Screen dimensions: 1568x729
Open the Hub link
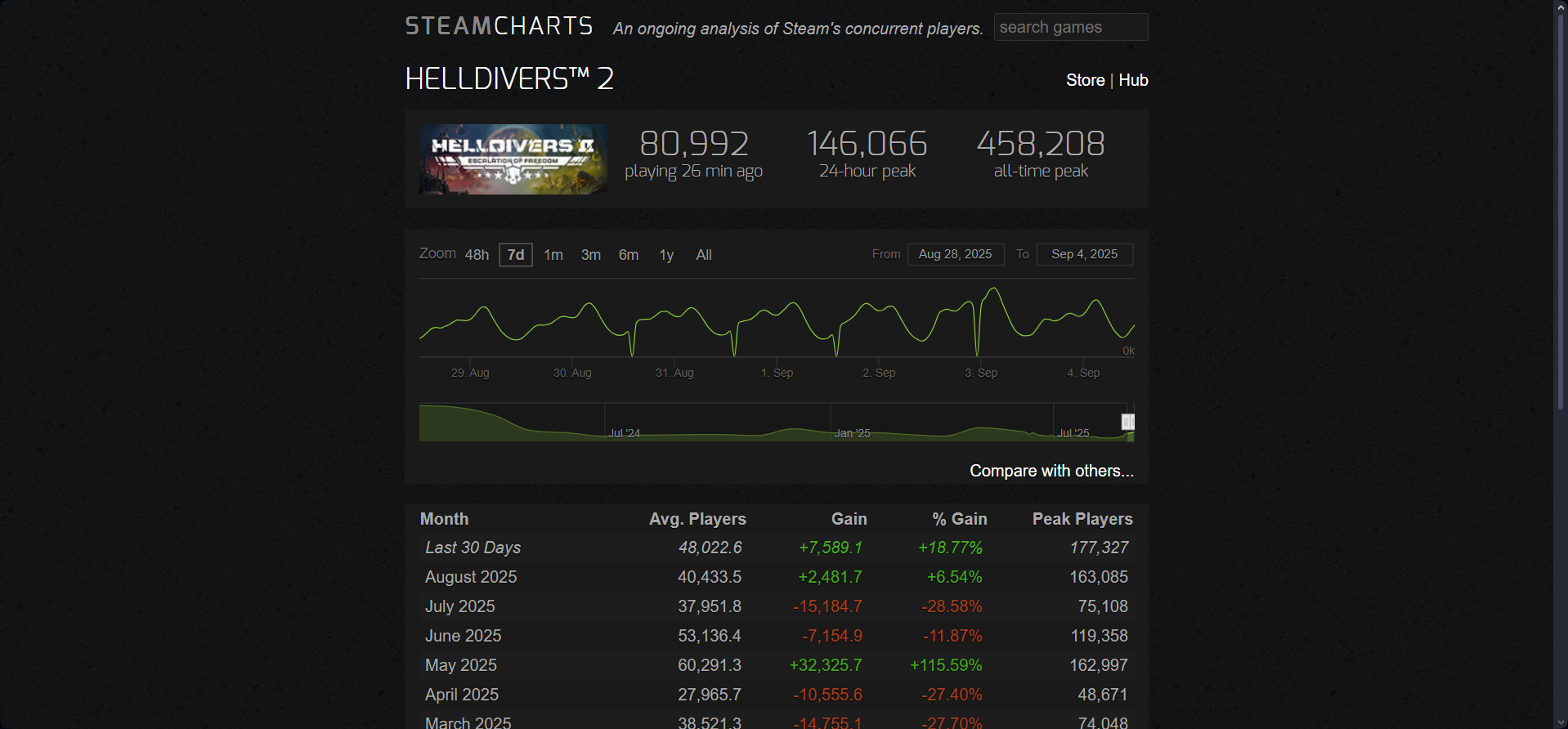pyautogui.click(x=1133, y=80)
